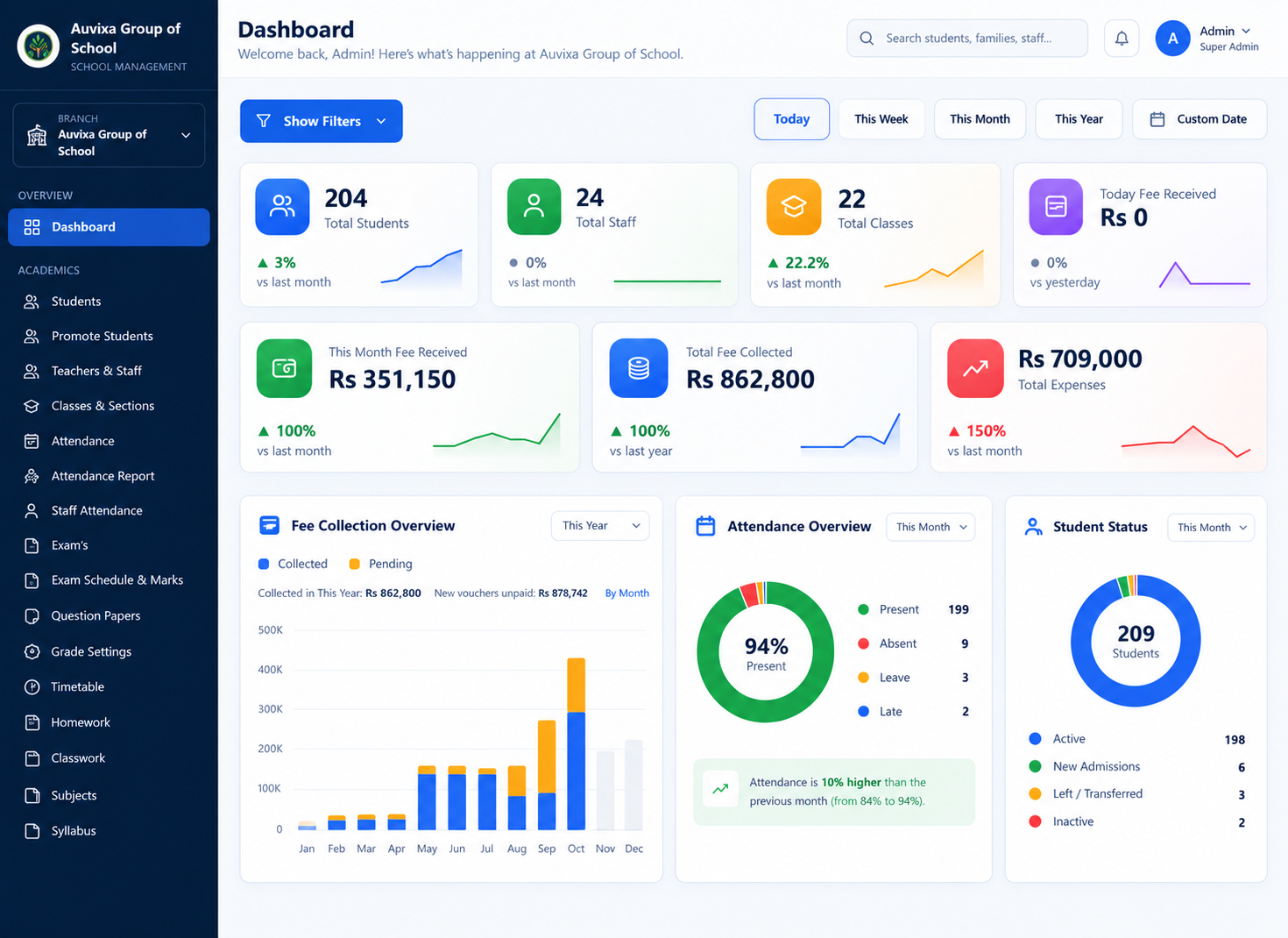Focus the search students input field

pos(967,39)
